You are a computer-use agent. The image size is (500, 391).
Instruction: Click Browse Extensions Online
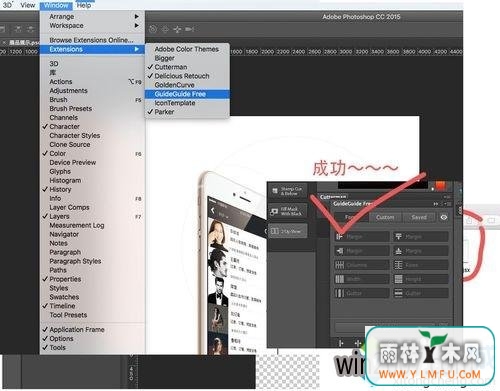coord(91,40)
